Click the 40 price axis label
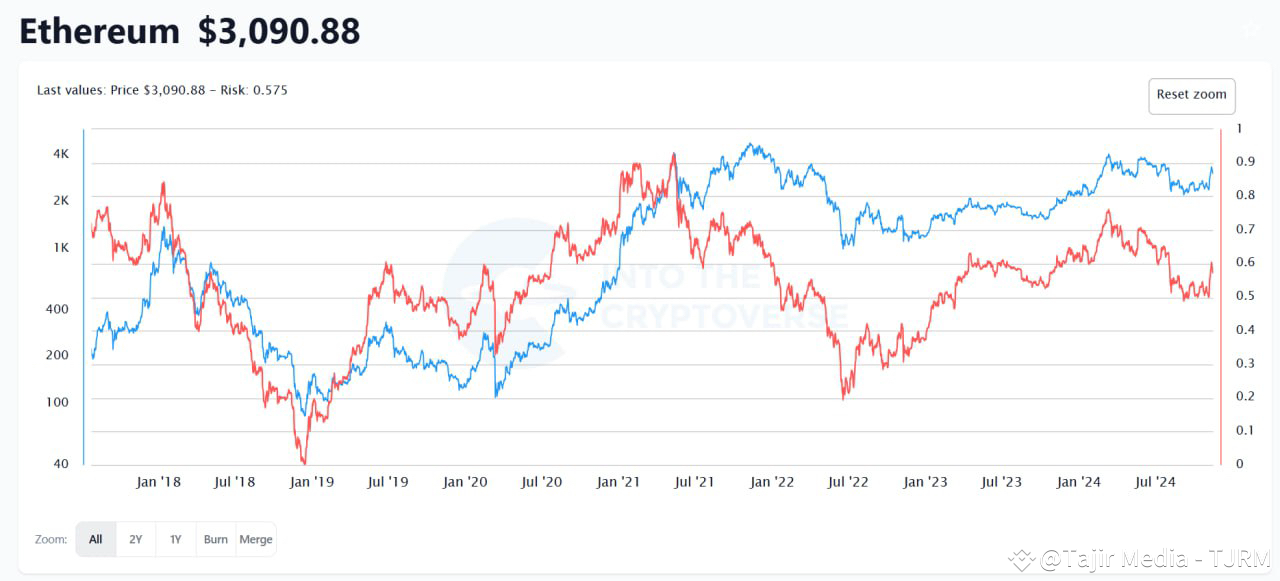The image size is (1280, 581). 62,464
